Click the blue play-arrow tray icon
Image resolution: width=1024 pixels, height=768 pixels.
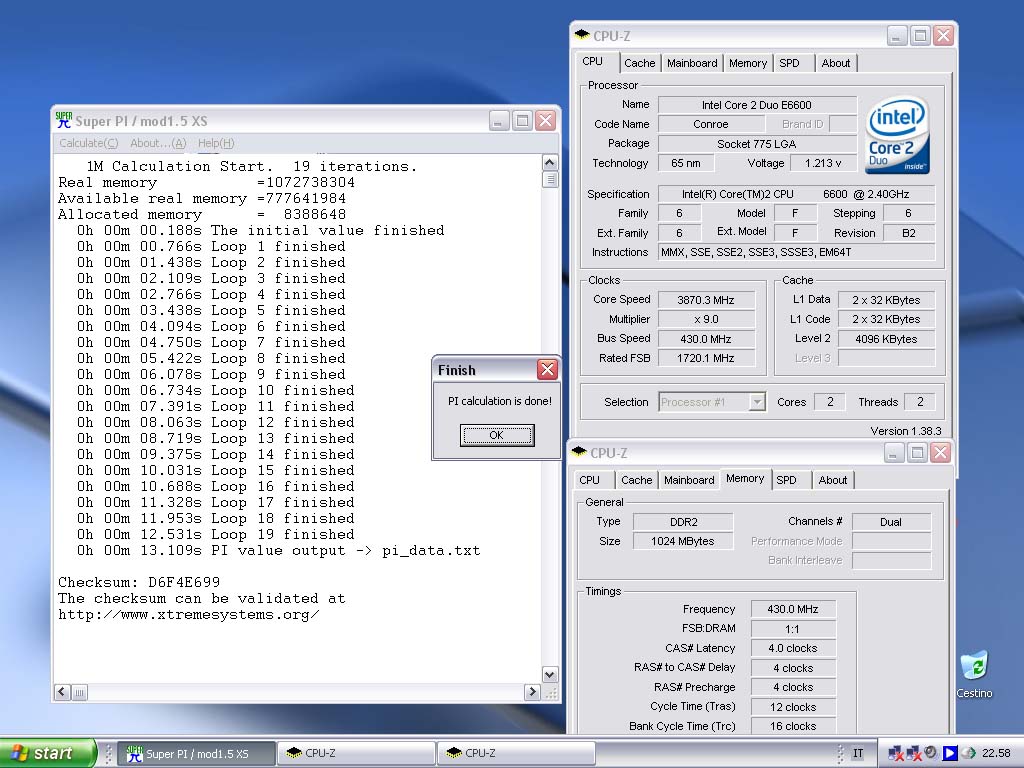pos(950,753)
